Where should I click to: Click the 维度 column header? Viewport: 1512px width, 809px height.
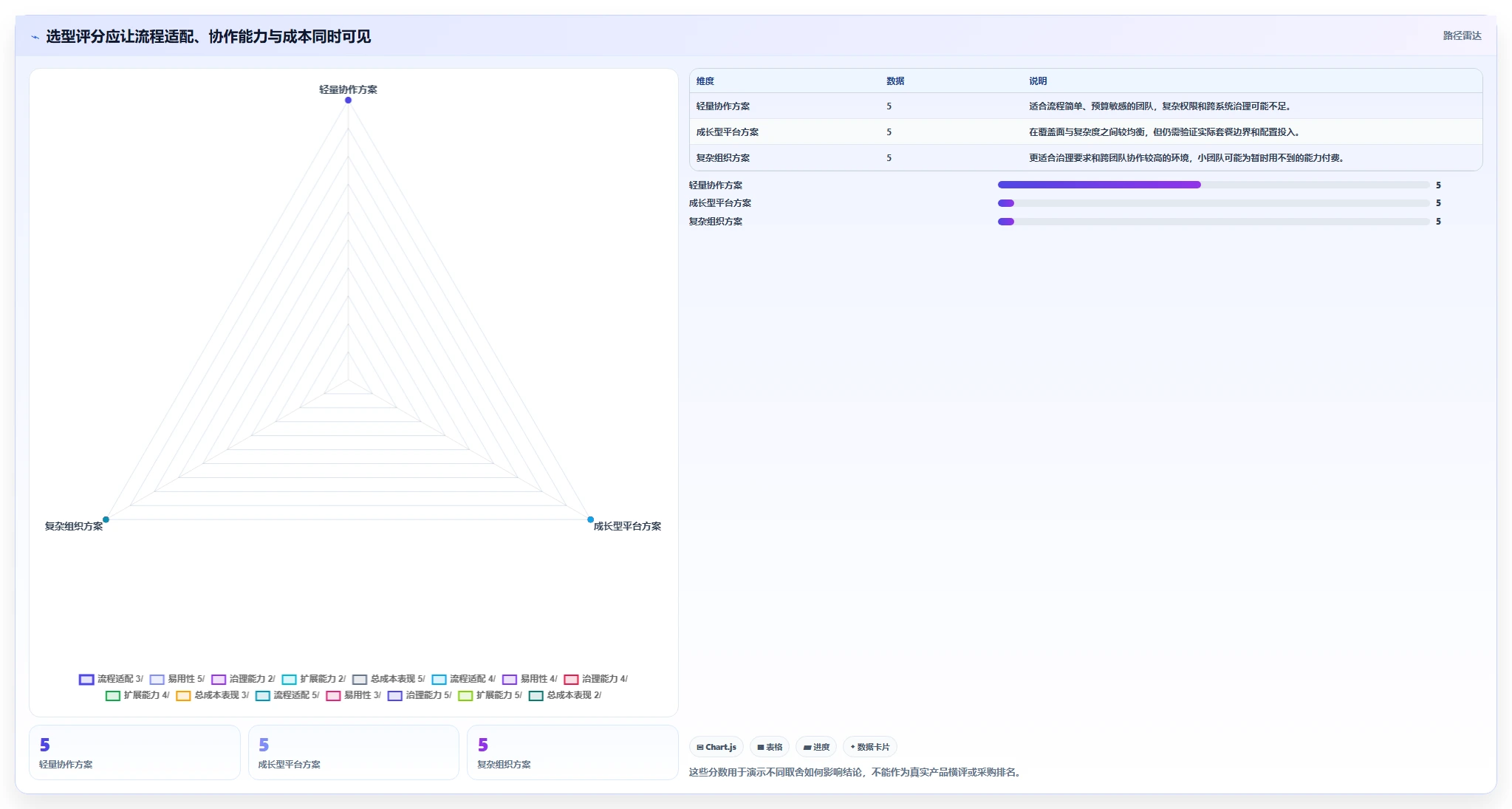pyautogui.click(x=705, y=81)
